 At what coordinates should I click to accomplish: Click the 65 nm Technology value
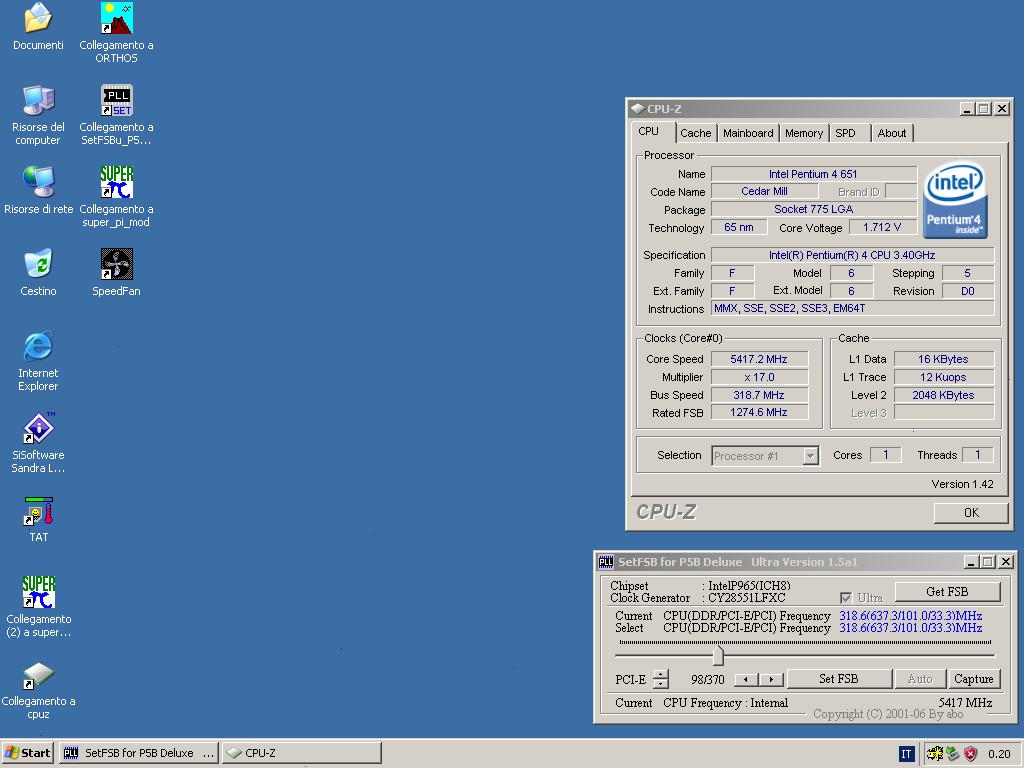739,227
